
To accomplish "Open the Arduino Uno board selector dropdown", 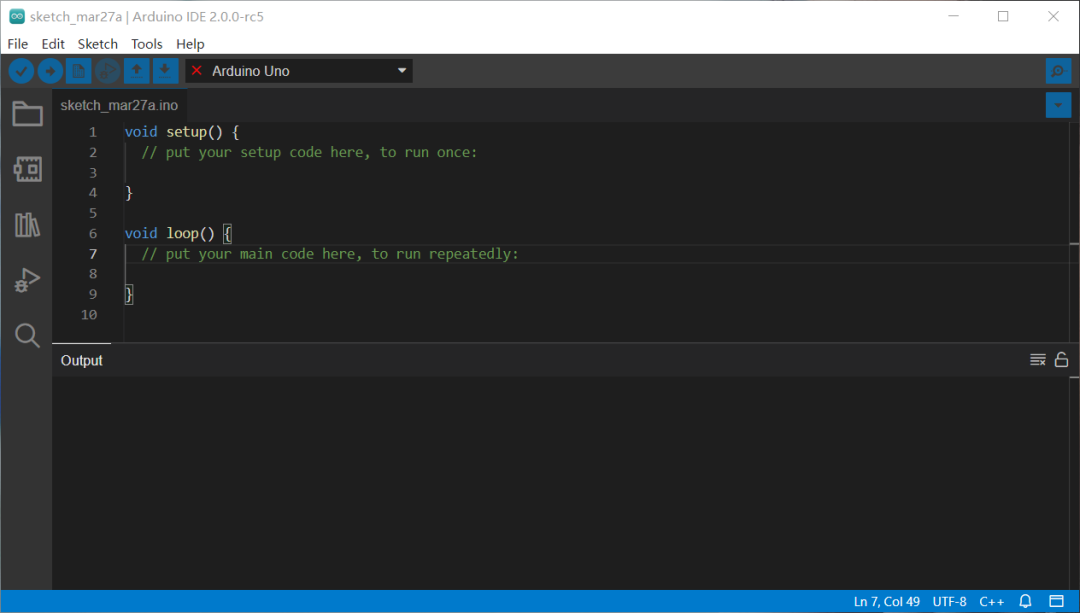I will tap(299, 71).
